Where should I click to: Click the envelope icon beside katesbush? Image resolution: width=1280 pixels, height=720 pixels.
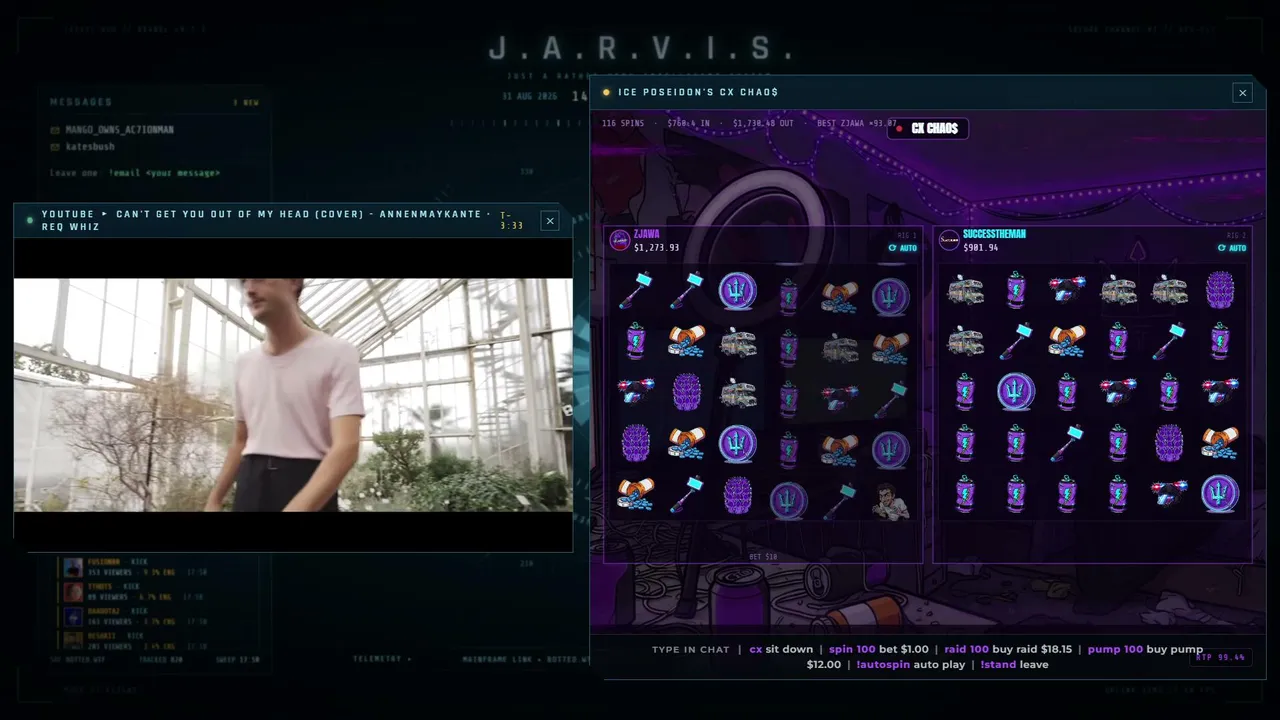55,147
